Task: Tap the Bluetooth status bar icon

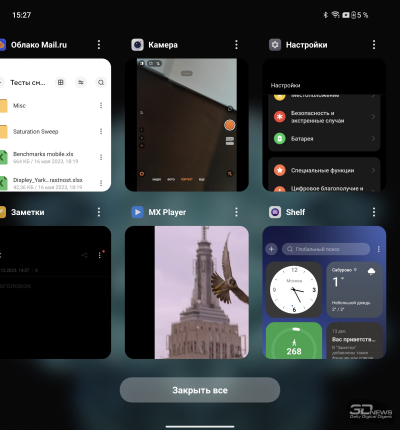Action: click(326, 15)
